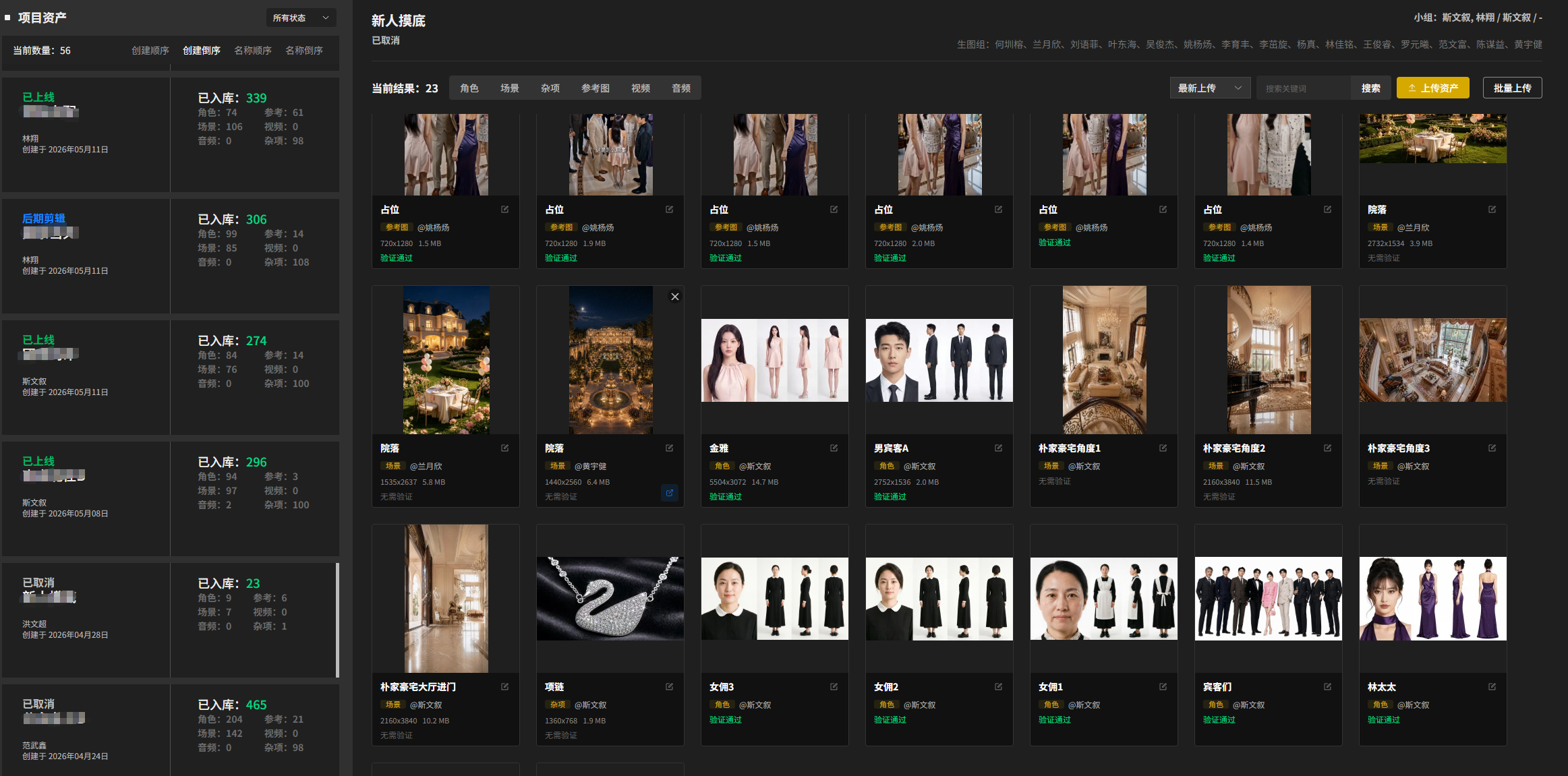
Task: Open edit for 女佣1
Action: [x=1163, y=686]
